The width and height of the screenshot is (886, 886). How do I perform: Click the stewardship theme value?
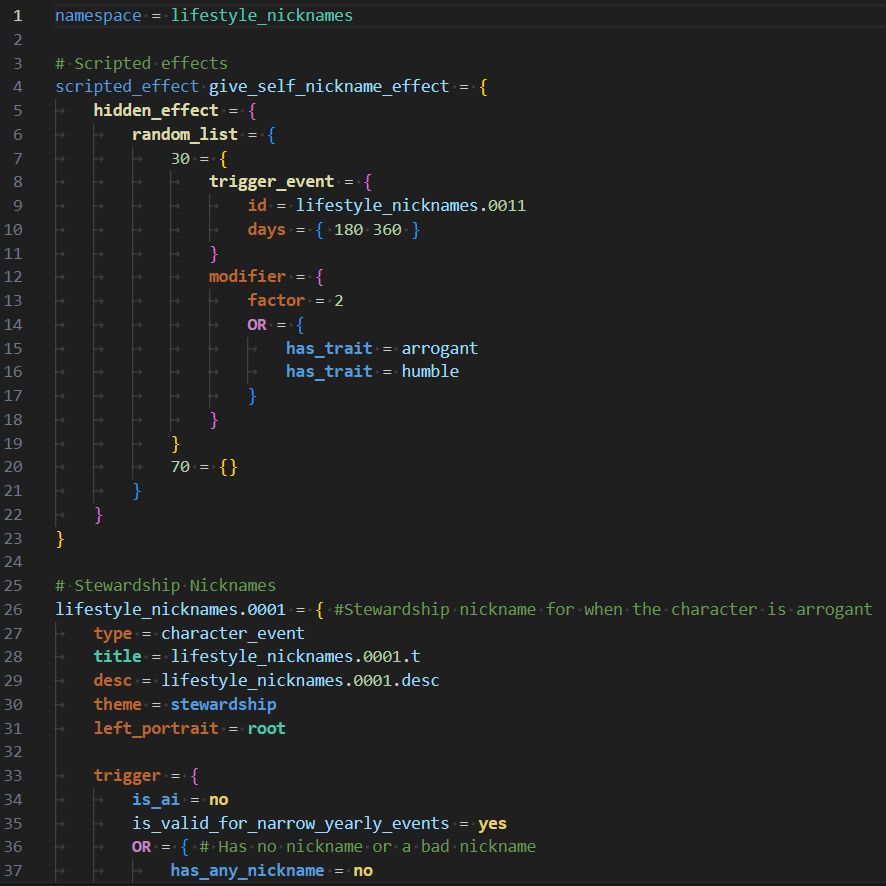[223, 704]
